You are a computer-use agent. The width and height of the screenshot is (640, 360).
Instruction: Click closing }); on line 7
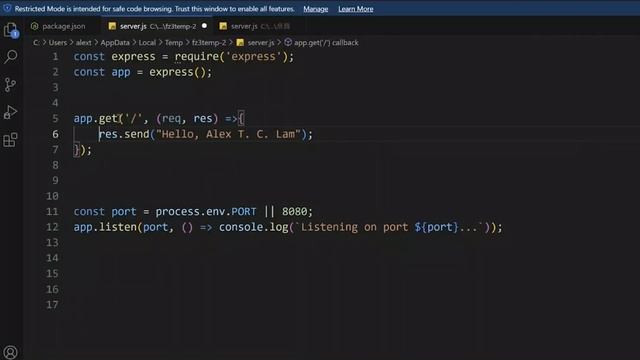pyautogui.click(x=82, y=150)
